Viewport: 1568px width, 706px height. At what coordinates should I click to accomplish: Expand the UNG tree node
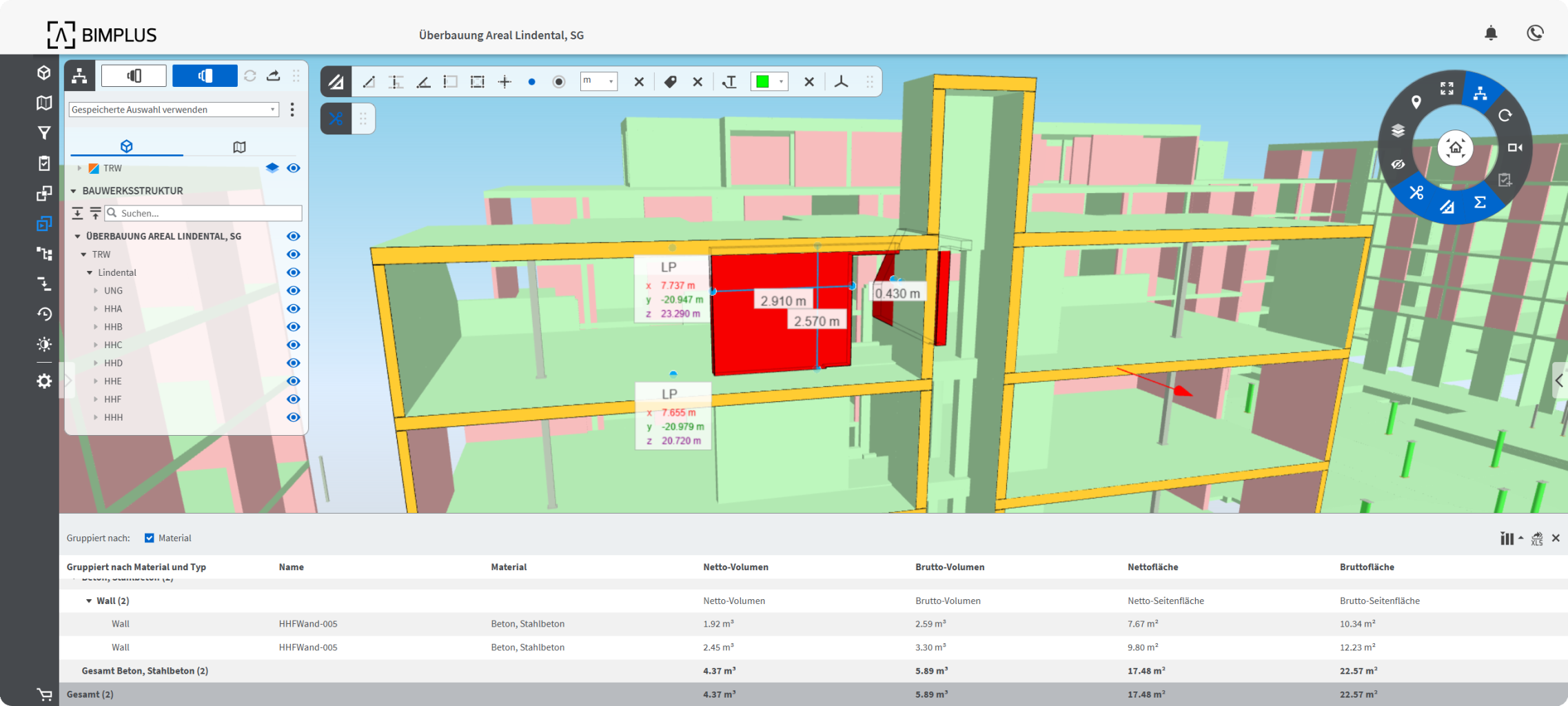(x=96, y=291)
